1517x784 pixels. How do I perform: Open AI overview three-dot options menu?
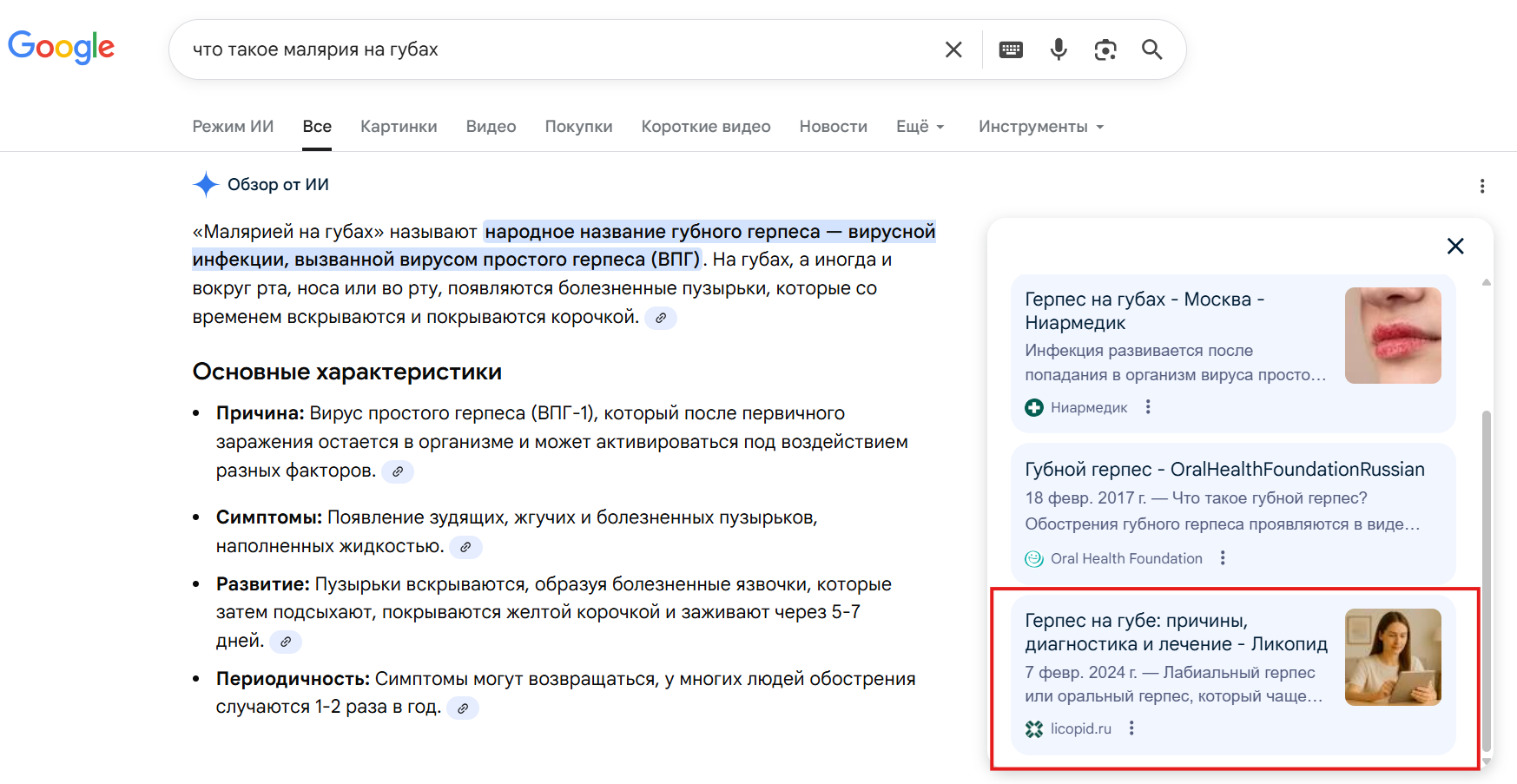coord(1481,186)
